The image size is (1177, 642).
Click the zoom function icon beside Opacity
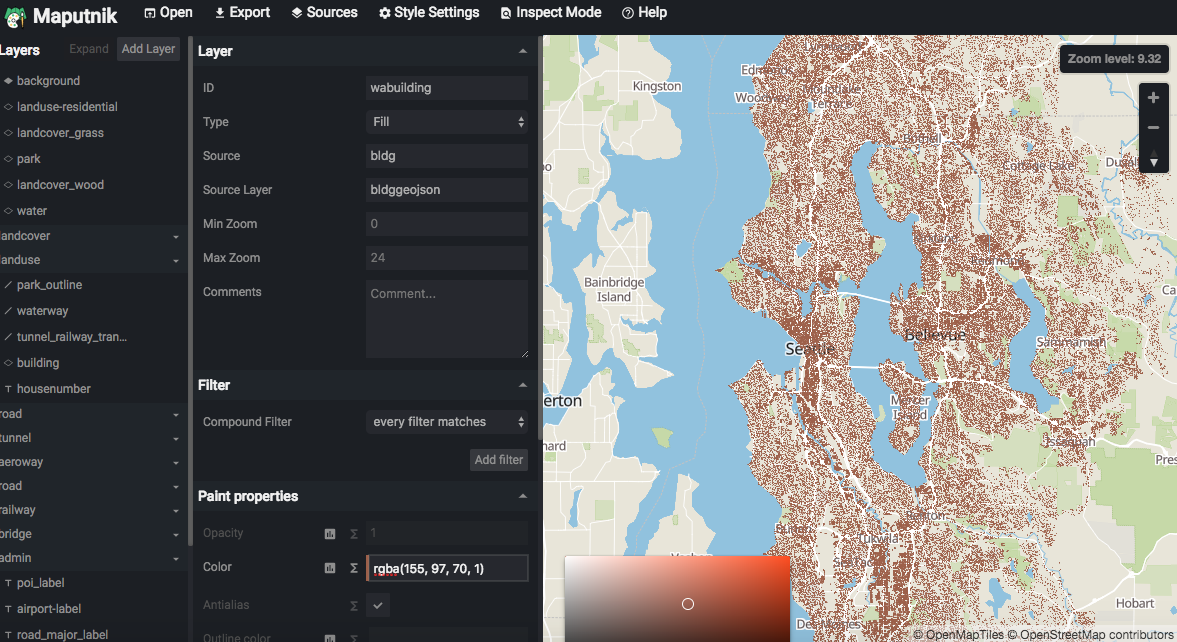click(330, 533)
